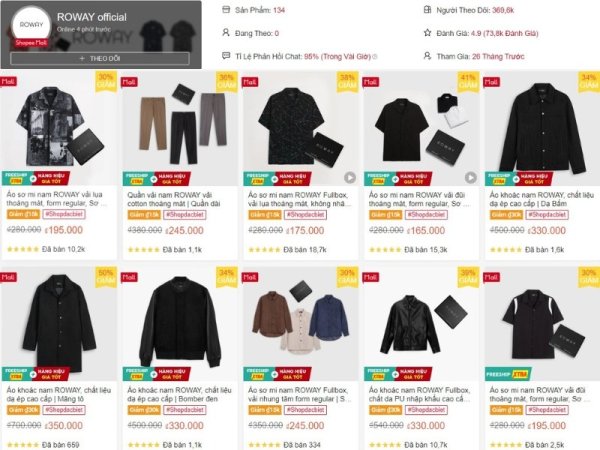Play video on black đũi shirt thumbnail
This screenshot has width=600, height=450.
(x=471, y=178)
